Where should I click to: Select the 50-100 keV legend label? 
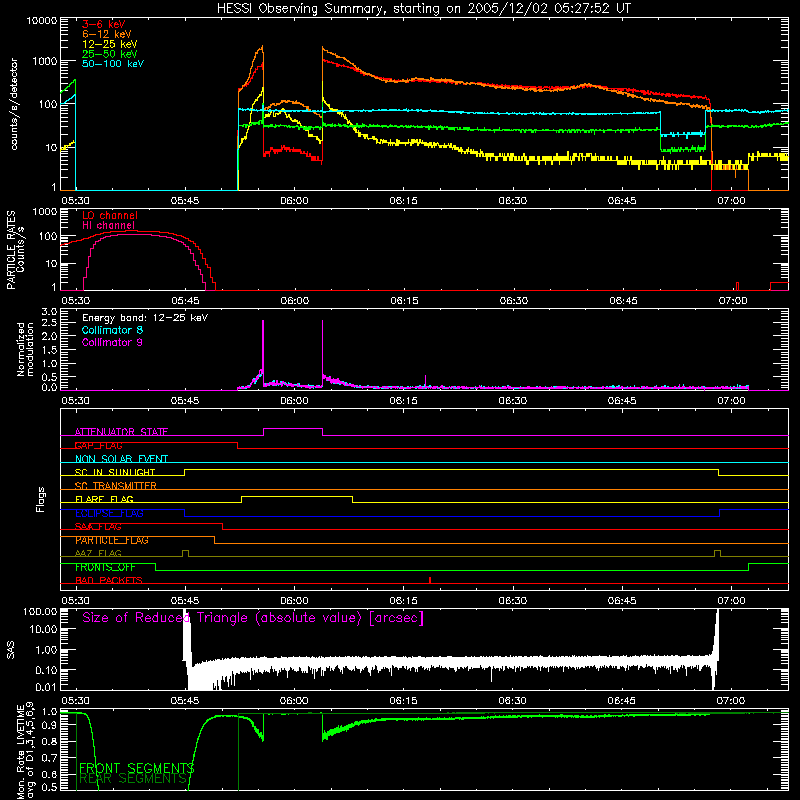[113, 64]
